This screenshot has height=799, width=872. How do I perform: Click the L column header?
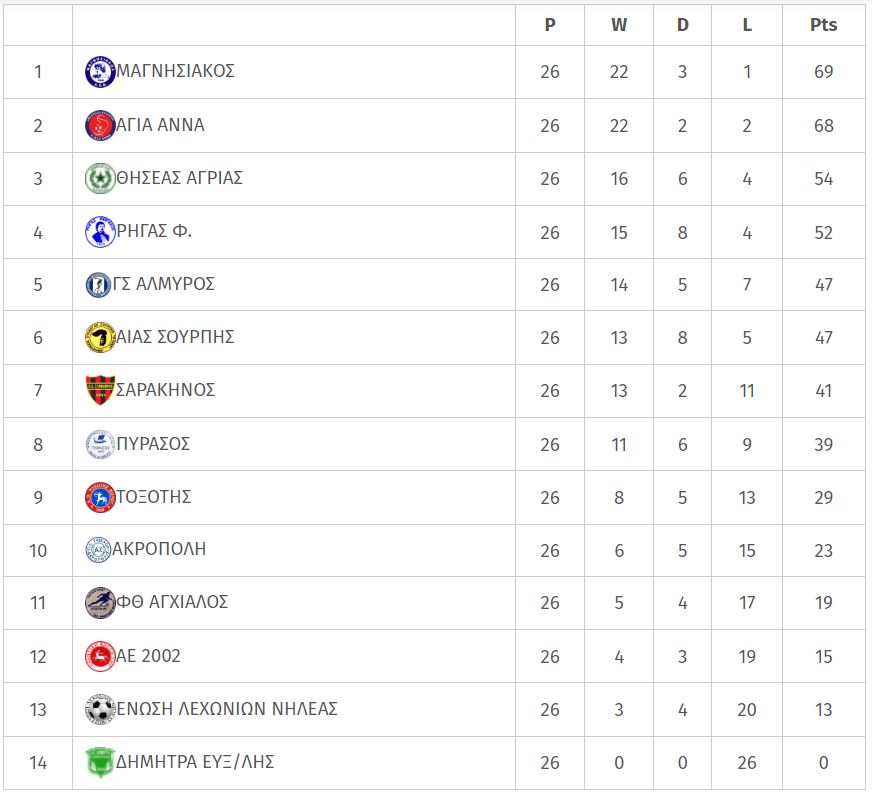pos(747,25)
